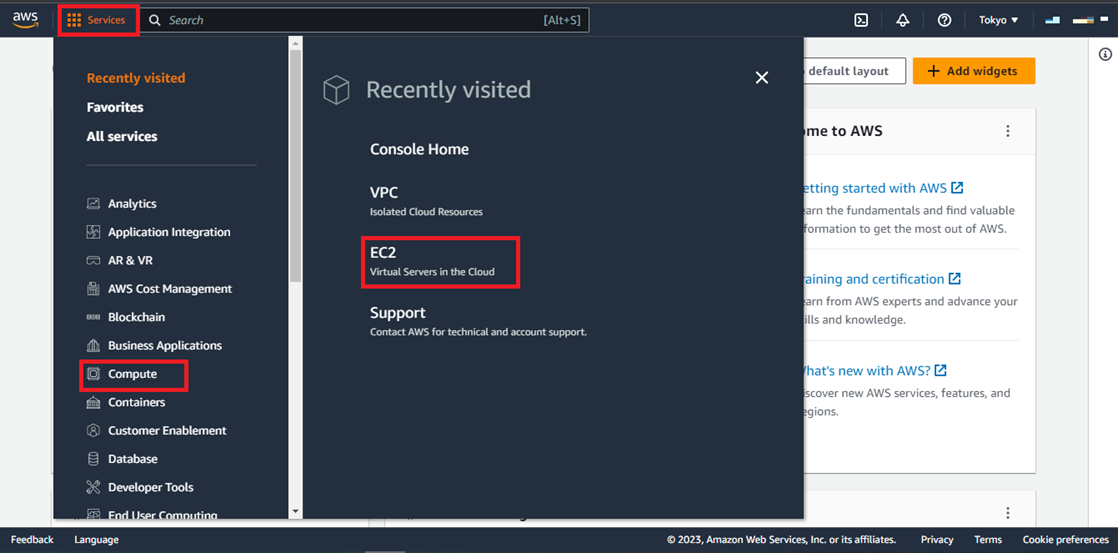Click the Developer Tools wrench icon
Screen dimensions: 1118x553
point(93,487)
